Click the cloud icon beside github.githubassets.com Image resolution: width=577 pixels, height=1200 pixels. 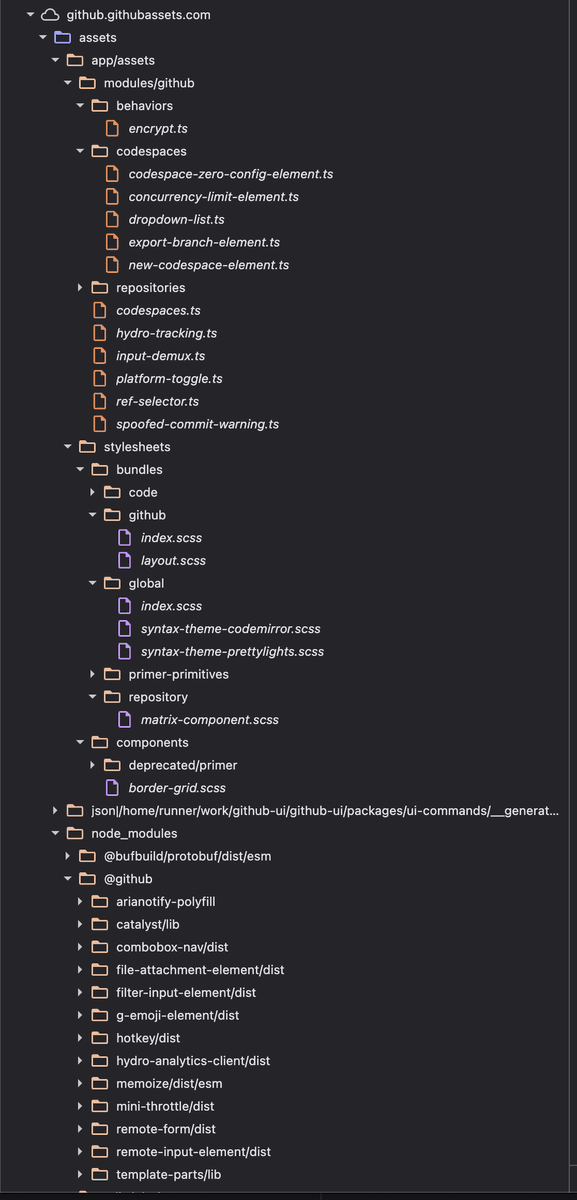(x=49, y=15)
